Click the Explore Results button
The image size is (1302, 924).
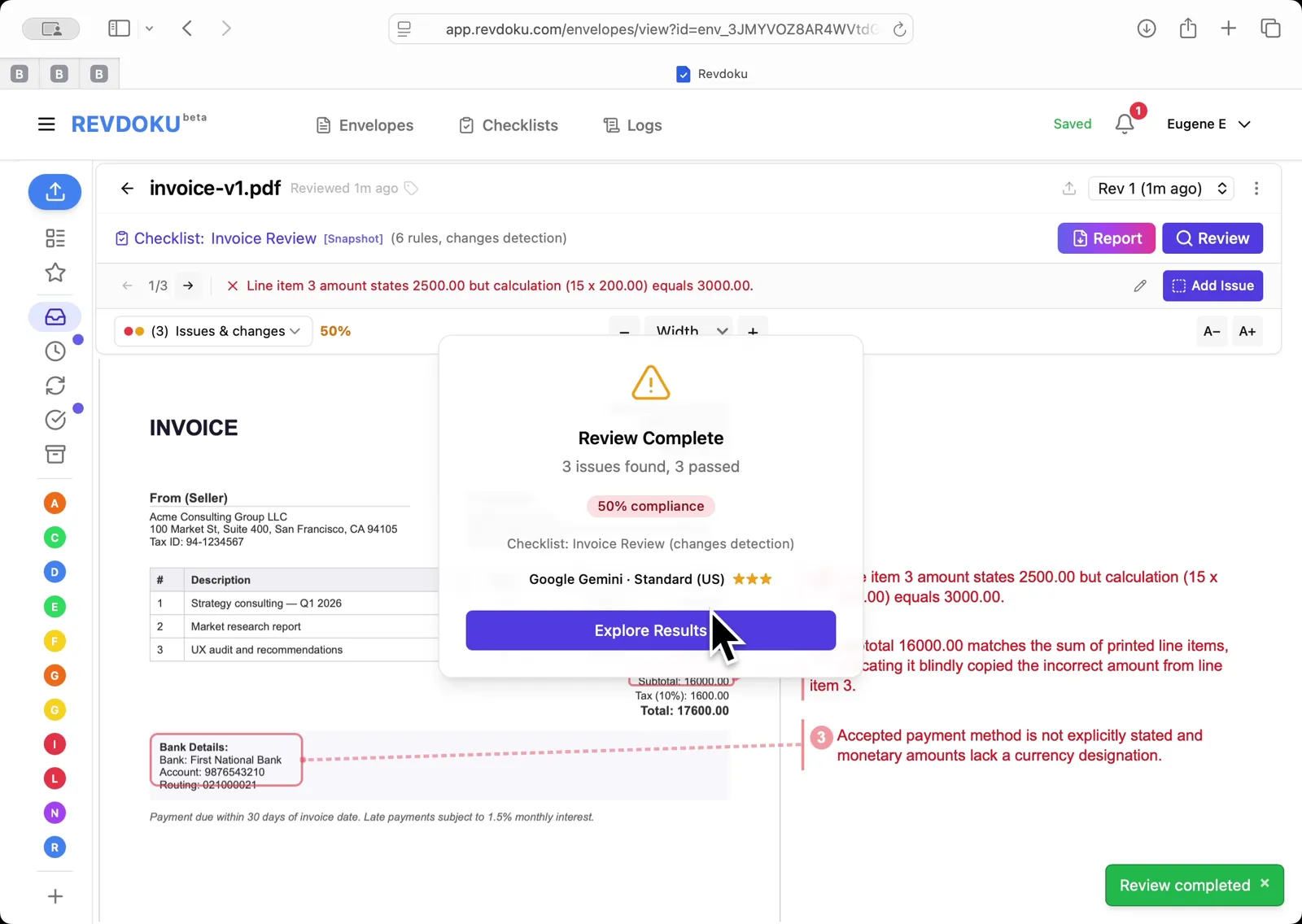[x=650, y=630]
